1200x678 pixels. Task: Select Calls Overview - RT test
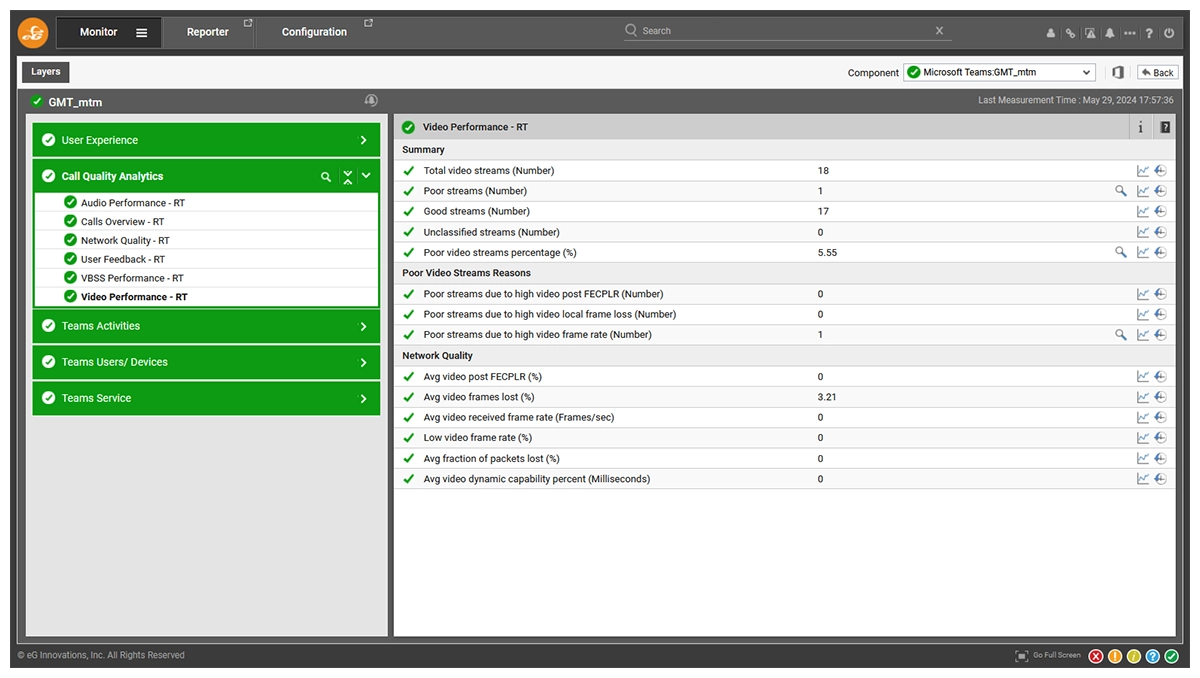click(123, 221)
